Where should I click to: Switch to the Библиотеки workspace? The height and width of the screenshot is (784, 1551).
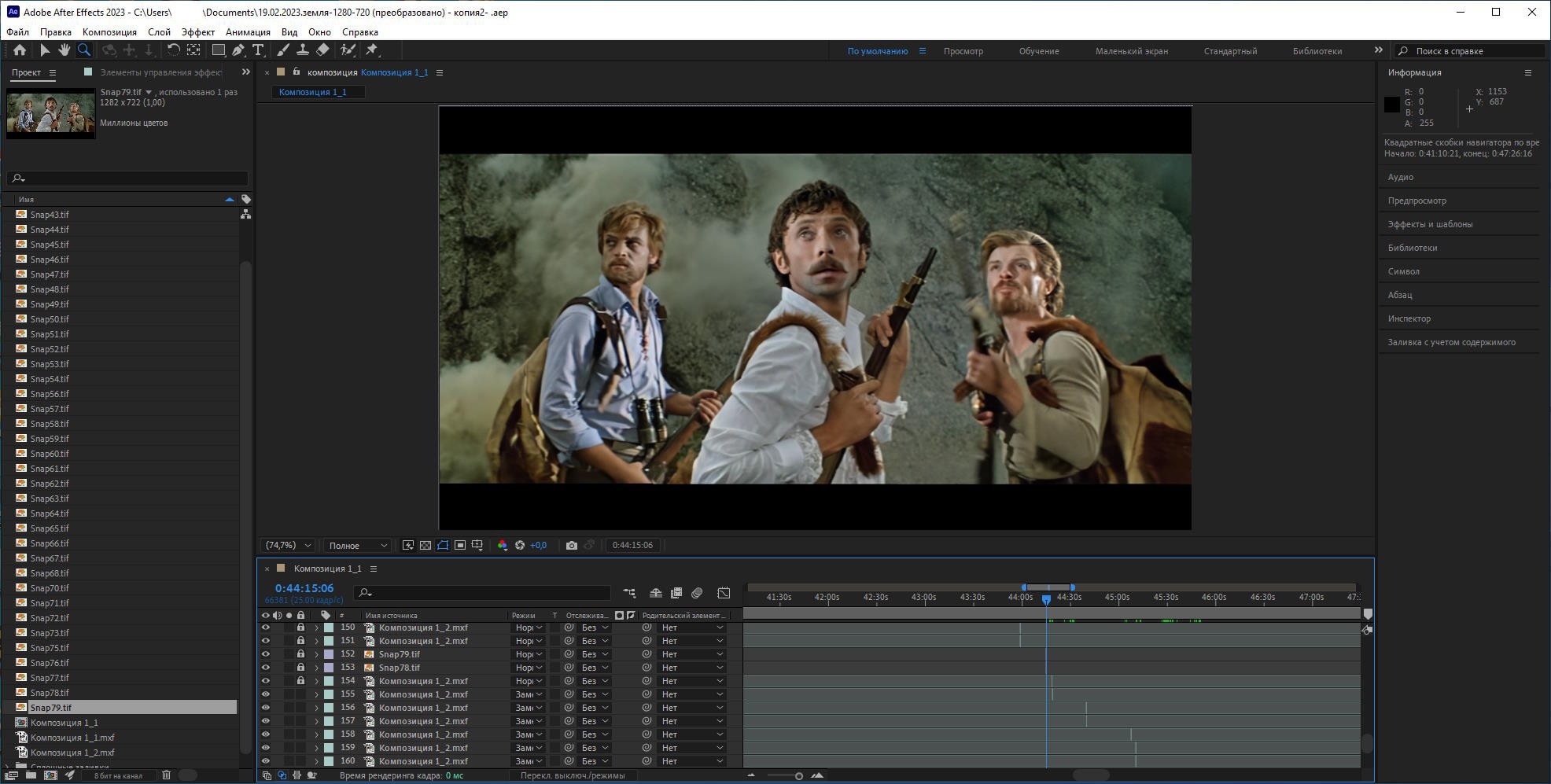click(1317, 51)
